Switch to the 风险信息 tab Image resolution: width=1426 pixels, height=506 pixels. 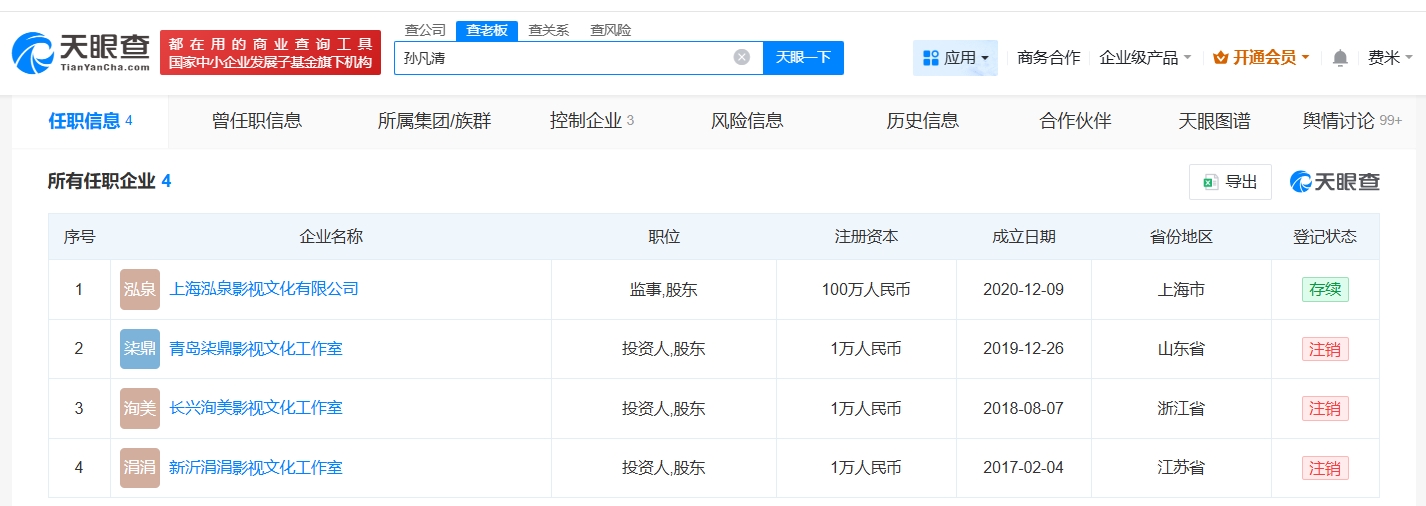pyautogui.click(x=747, y=121)
